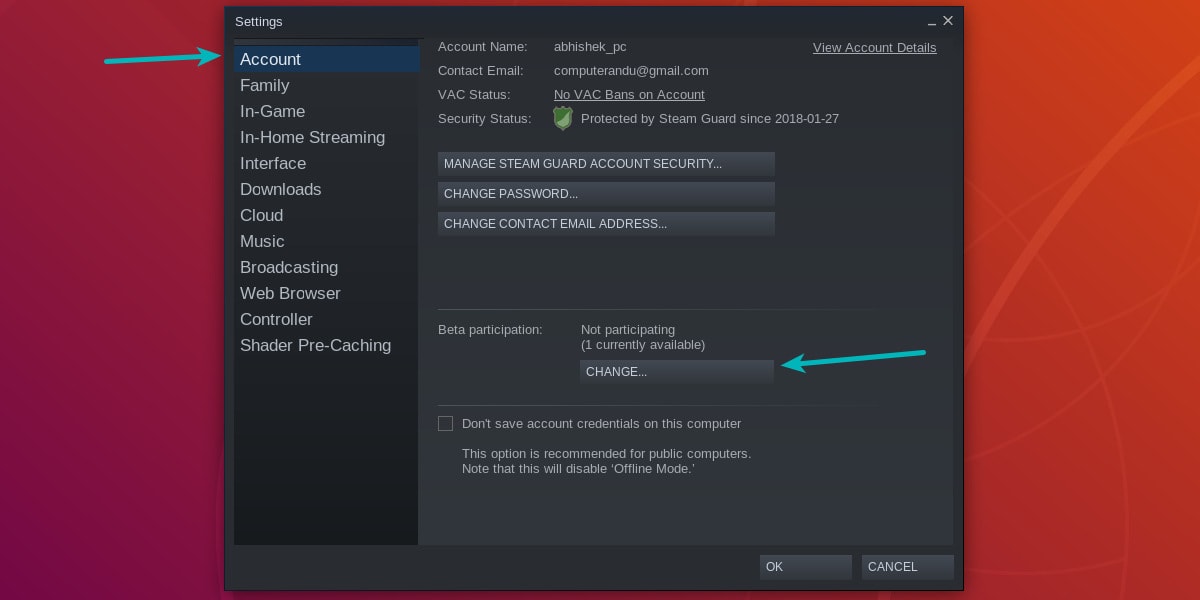Screen dimensions: 1200x600
Task: Select the Web Browser settings category
Action: (290, 293)
